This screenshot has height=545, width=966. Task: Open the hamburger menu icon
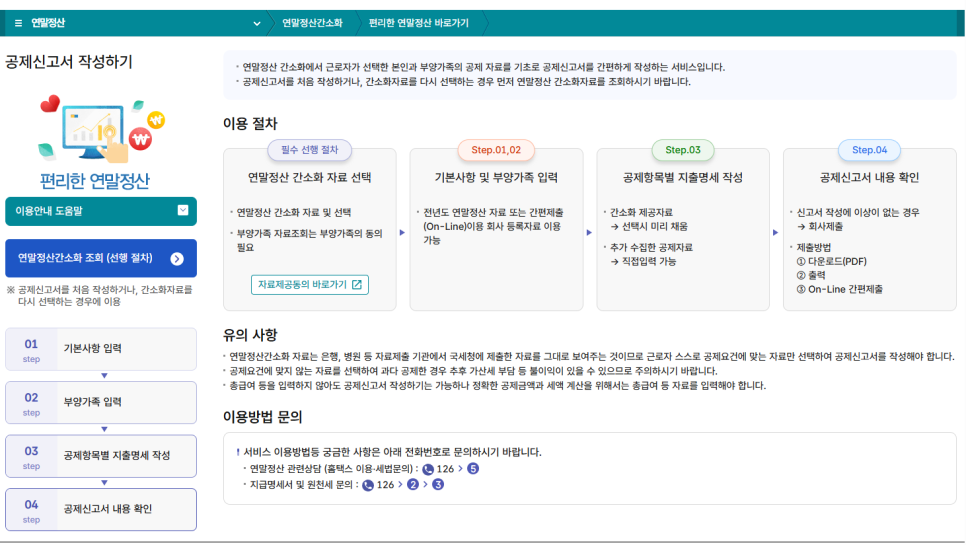click(18, 23)
